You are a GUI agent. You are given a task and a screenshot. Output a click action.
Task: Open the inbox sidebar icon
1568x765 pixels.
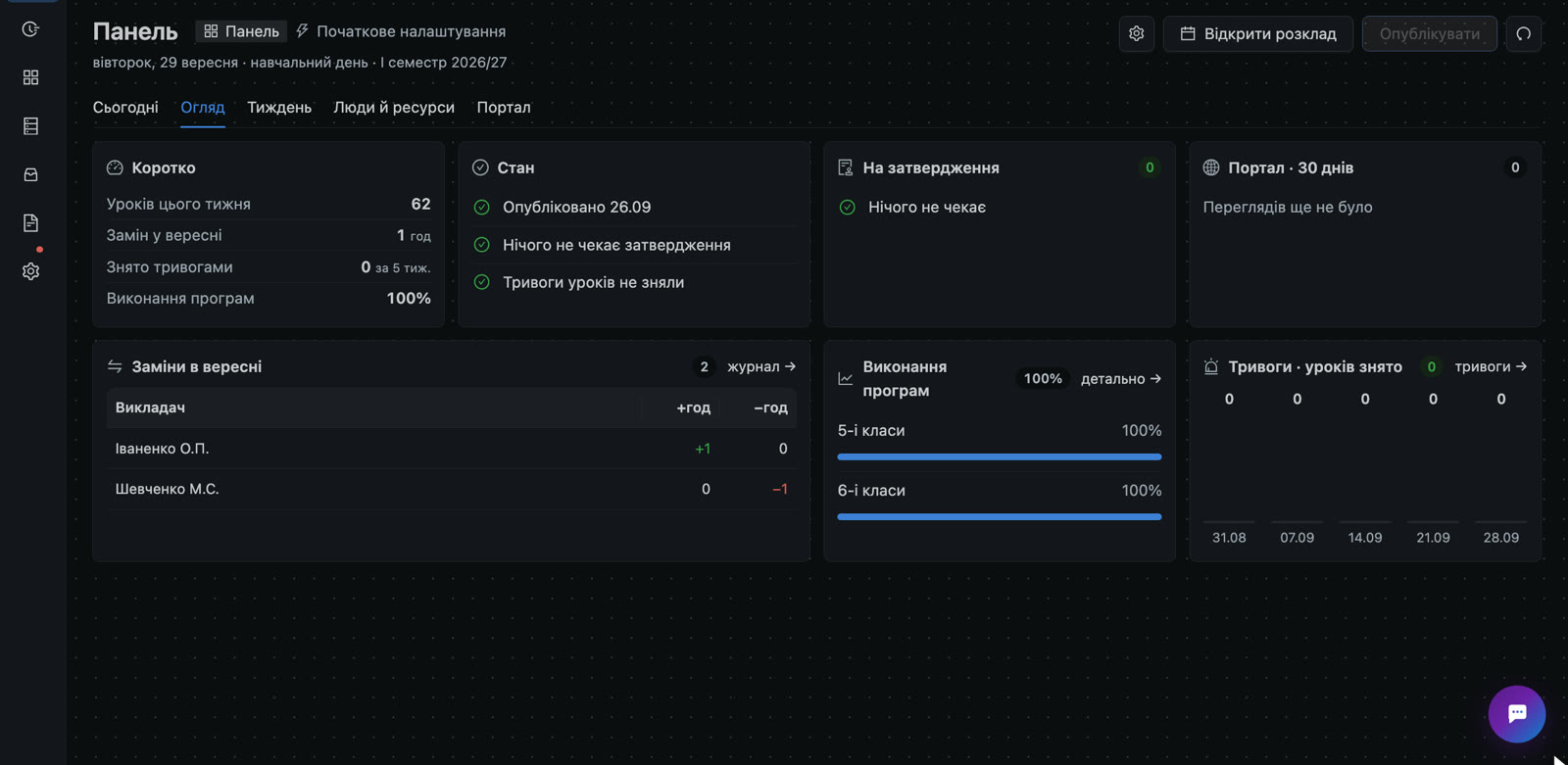pos(30,174)
